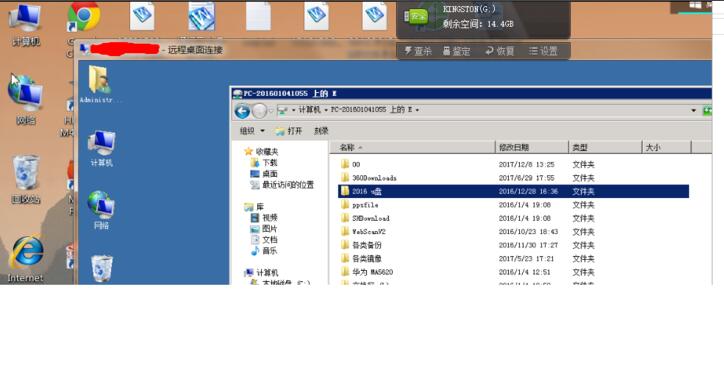Select 计算机 in the navigation pane
The width and height of the screenshot is (724, 390).
(262, 273)
